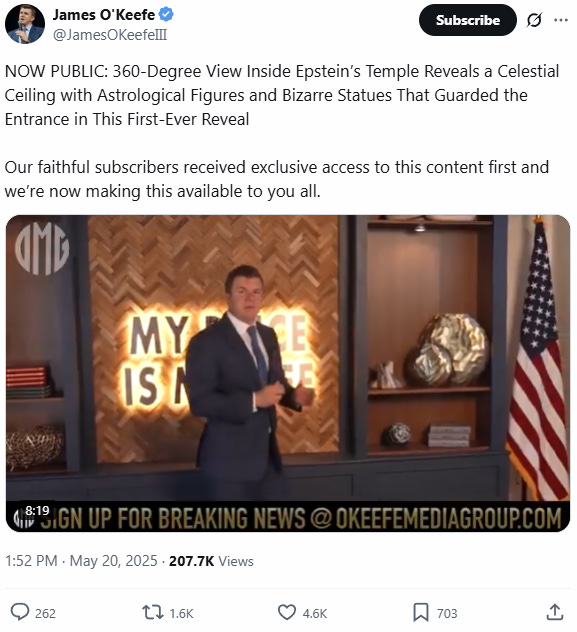The image size is (577, 632).
Task: Open the reply comment icon
Action: 20,612
